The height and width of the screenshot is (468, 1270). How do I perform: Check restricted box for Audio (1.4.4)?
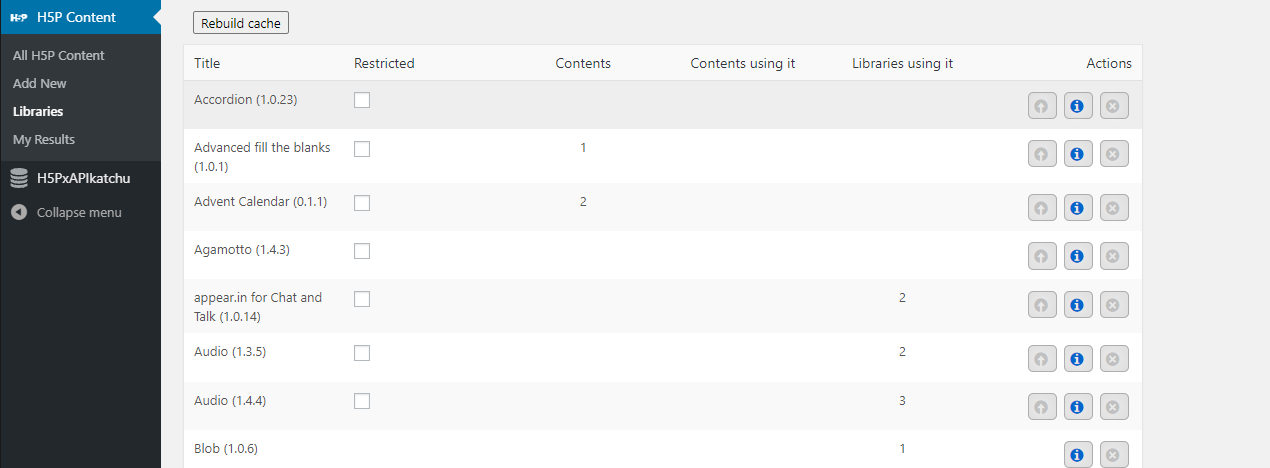362,401
